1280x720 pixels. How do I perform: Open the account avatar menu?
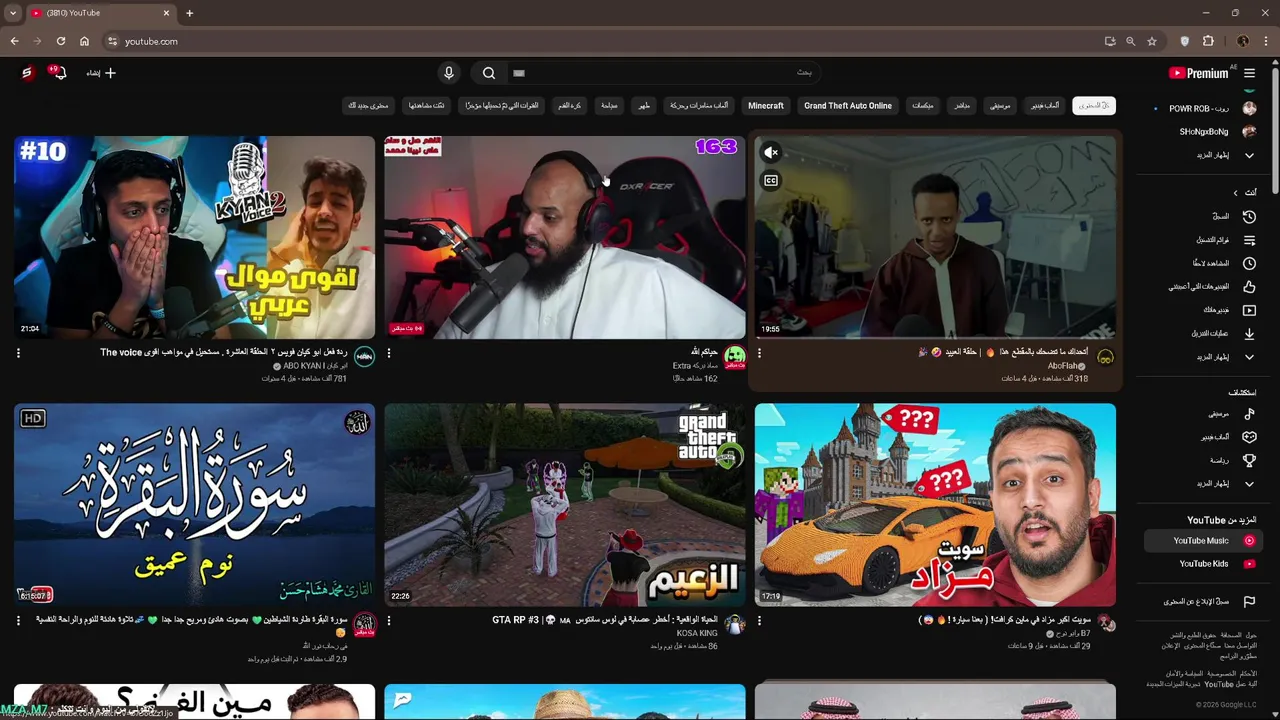point(27,73)
